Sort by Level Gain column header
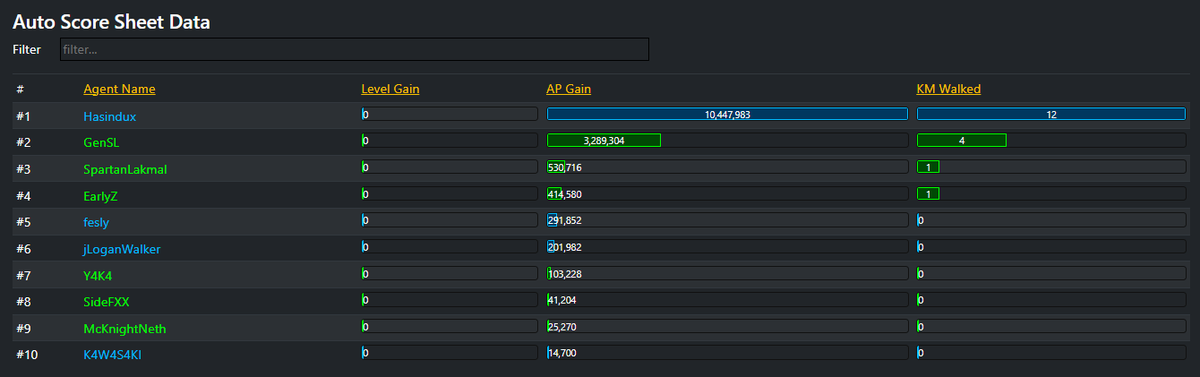The width and height of the screenshot is (1200, 377). point(390,89)
